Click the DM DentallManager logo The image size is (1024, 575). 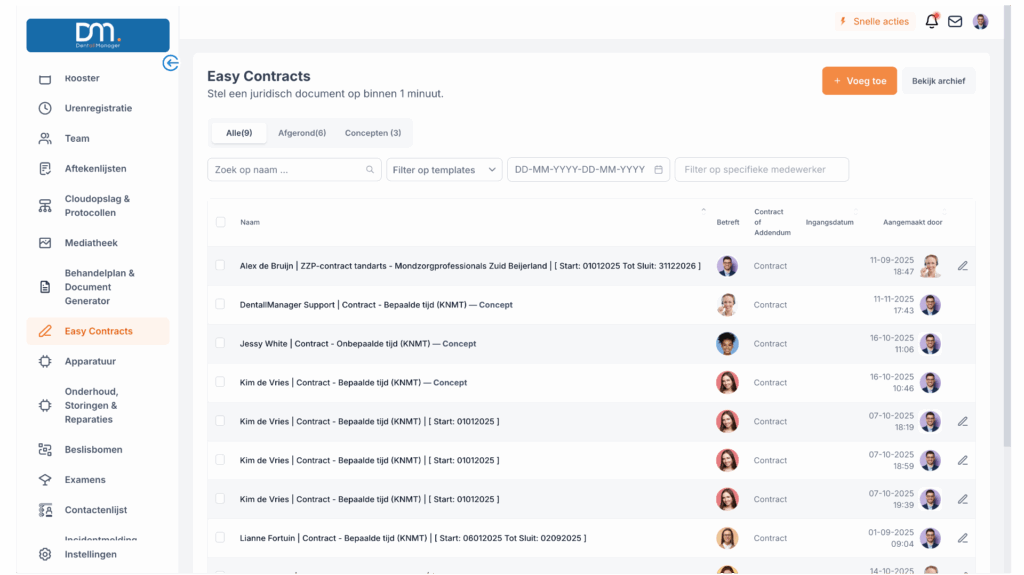98,35
